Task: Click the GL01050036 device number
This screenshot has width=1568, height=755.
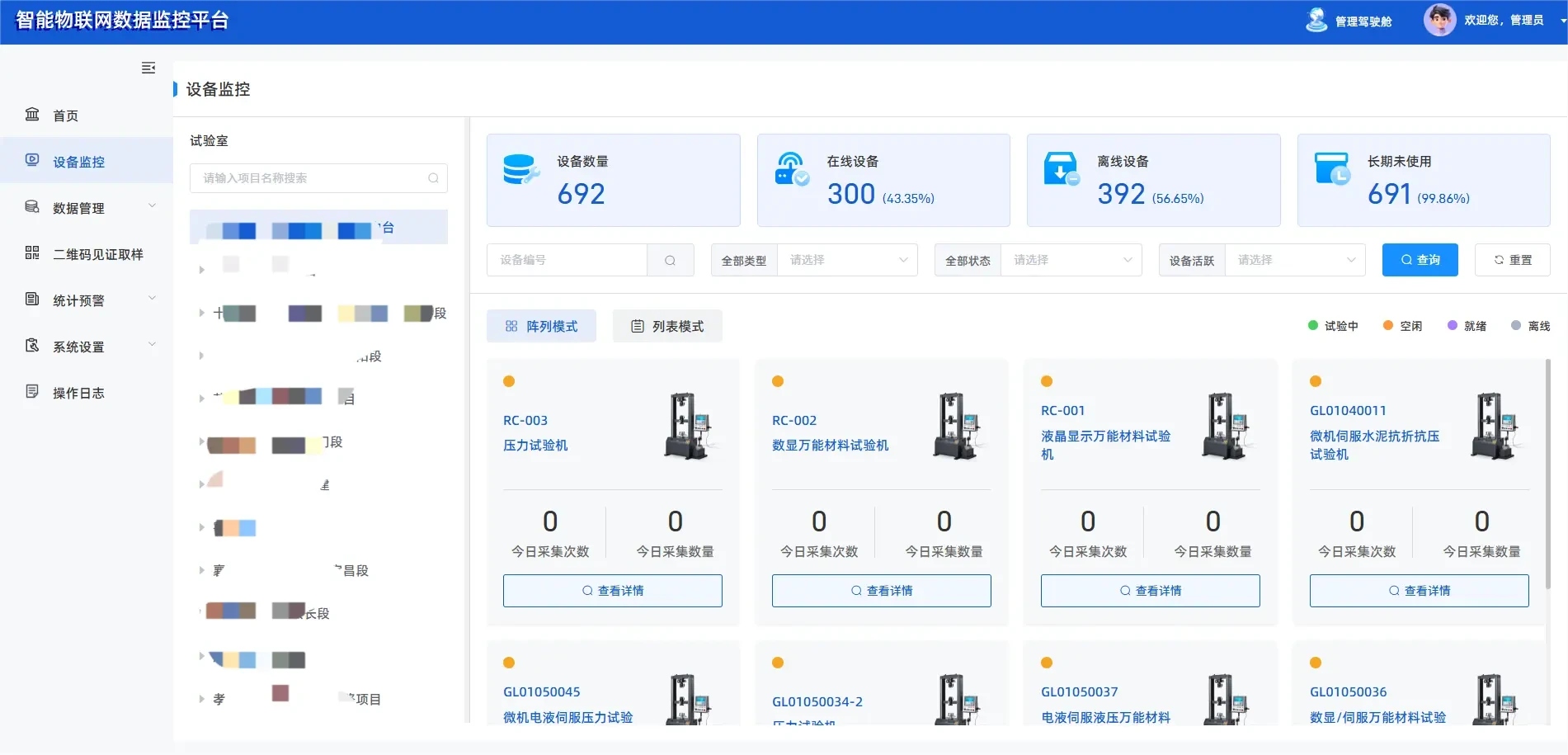Action: point(1349,691)
